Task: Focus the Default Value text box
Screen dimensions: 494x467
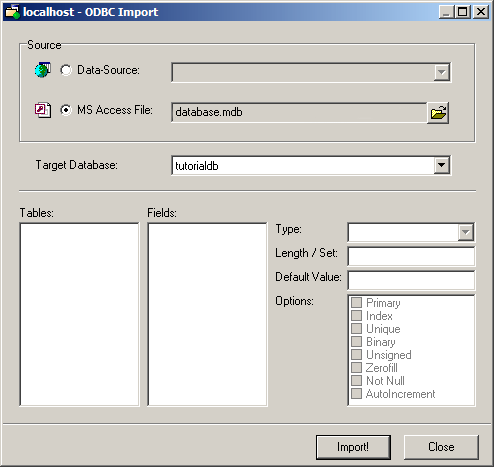Action: click(x=411, y=280)
